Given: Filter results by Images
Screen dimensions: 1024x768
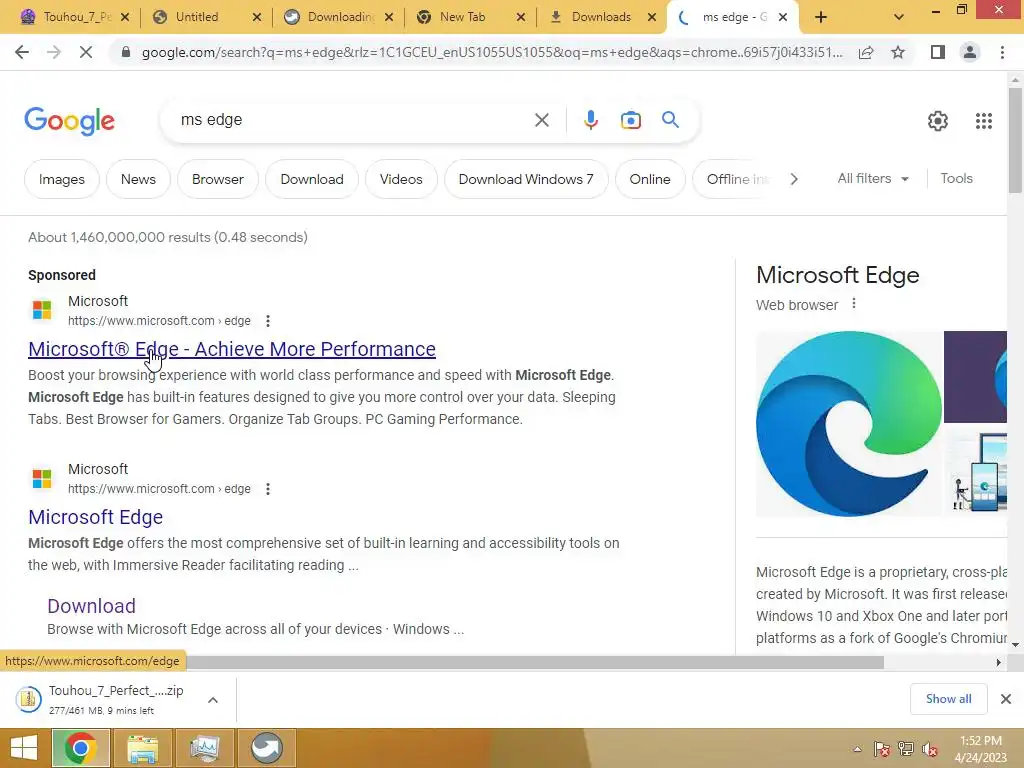Looking at the screenshot, I should (x=61, y=179).
